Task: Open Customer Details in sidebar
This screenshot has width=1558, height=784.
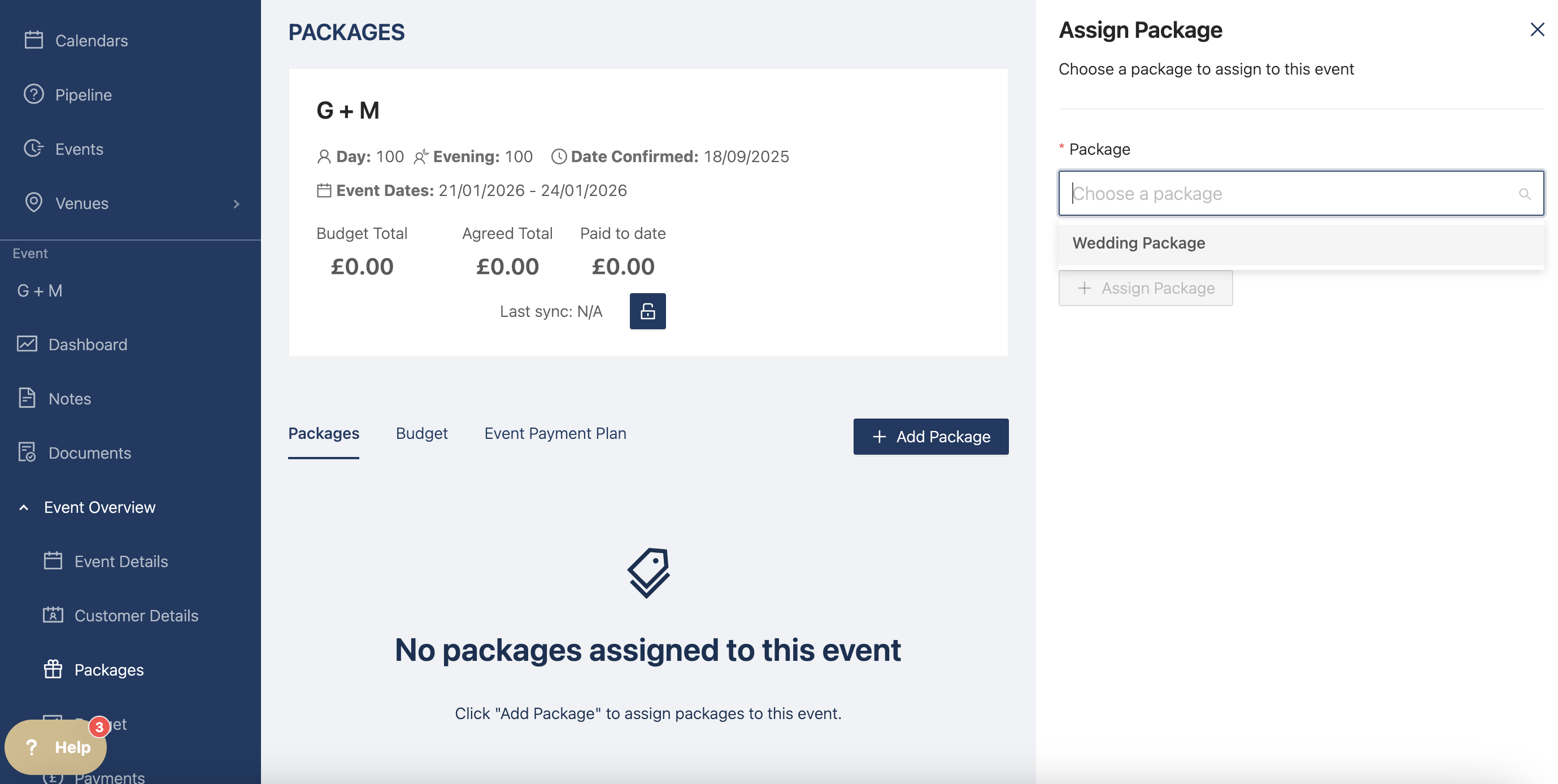Action: tap(136, 615)
